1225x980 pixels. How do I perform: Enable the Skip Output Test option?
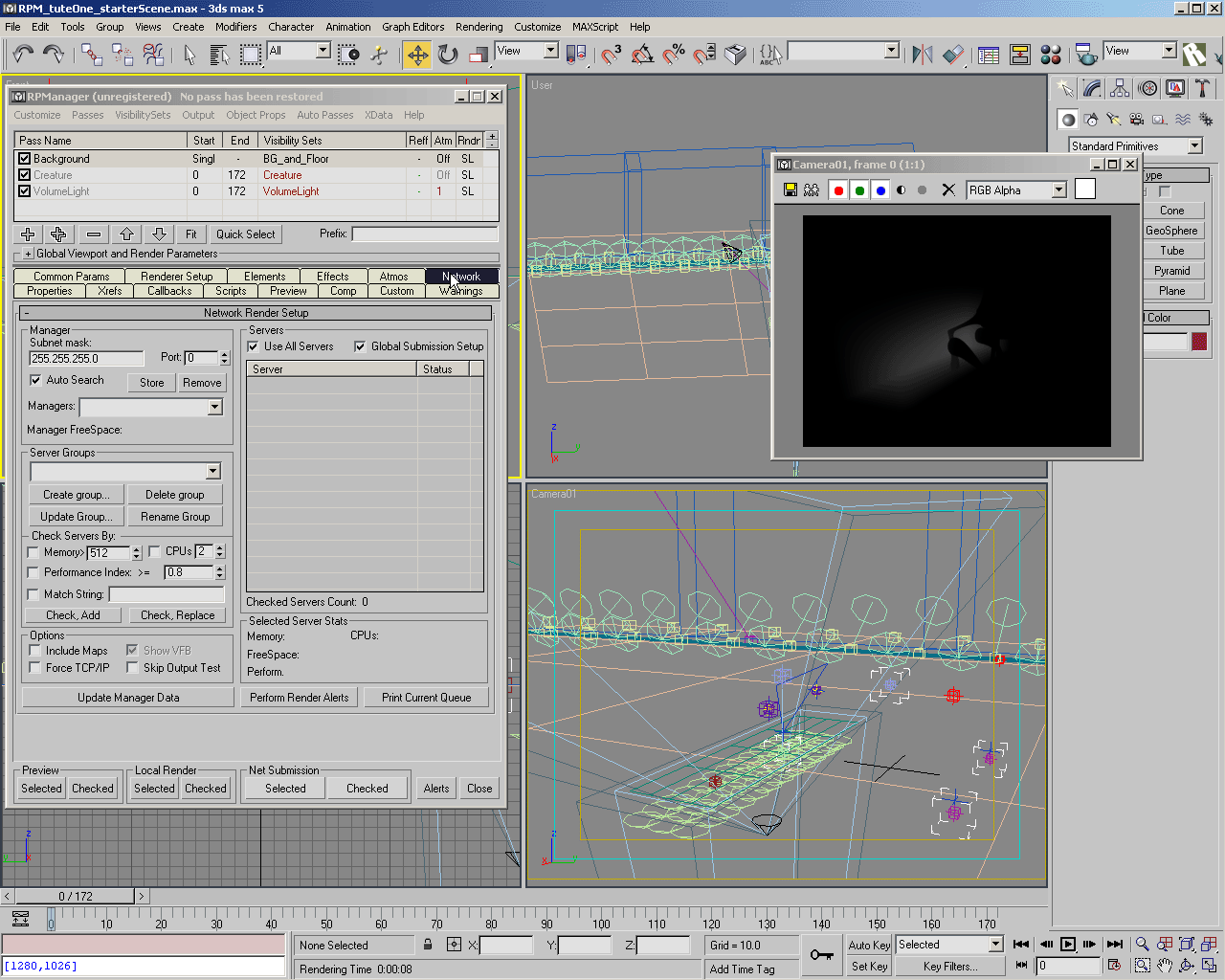[133, 668]
